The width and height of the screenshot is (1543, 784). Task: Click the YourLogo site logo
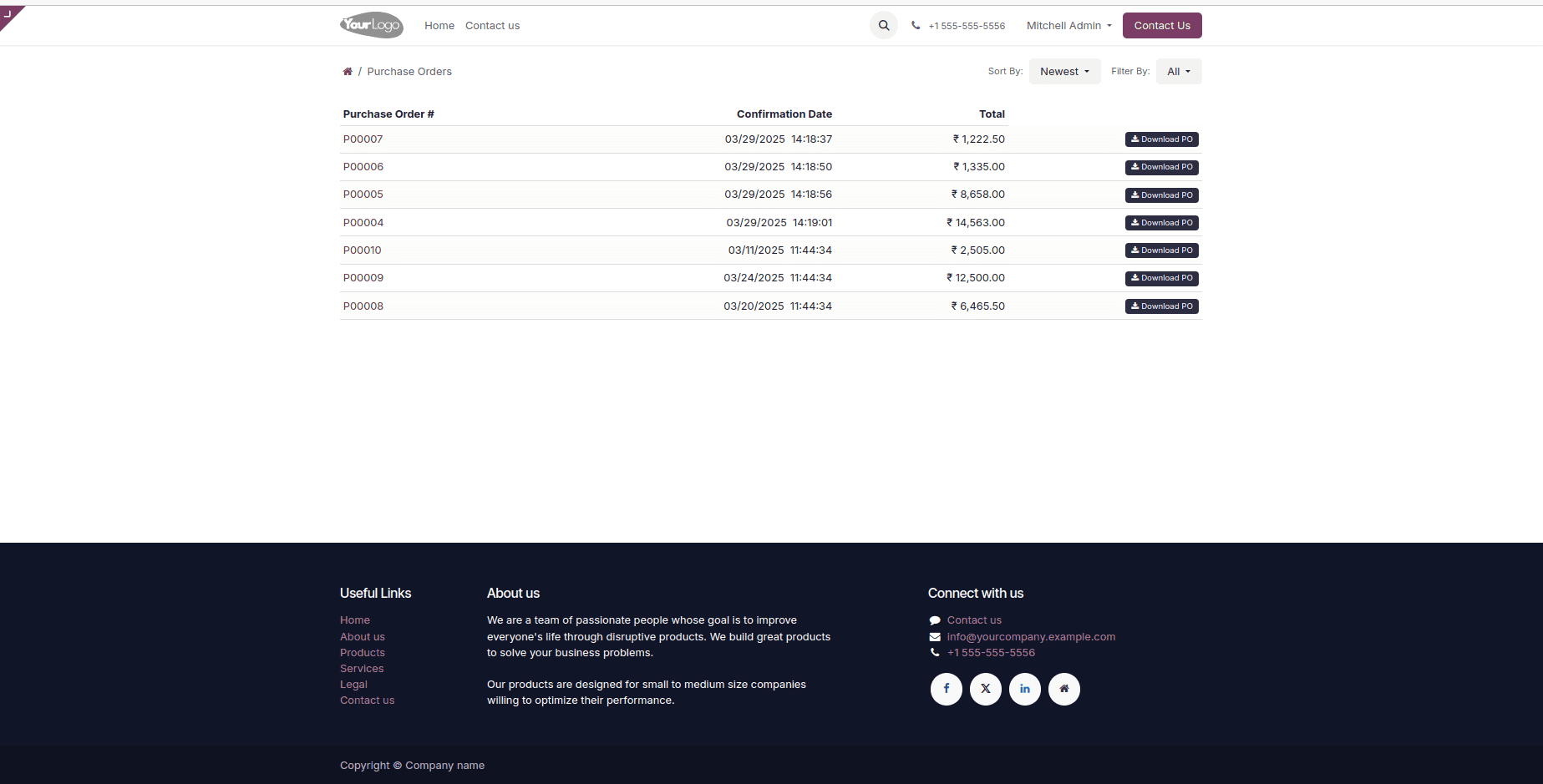click(371, 25)
